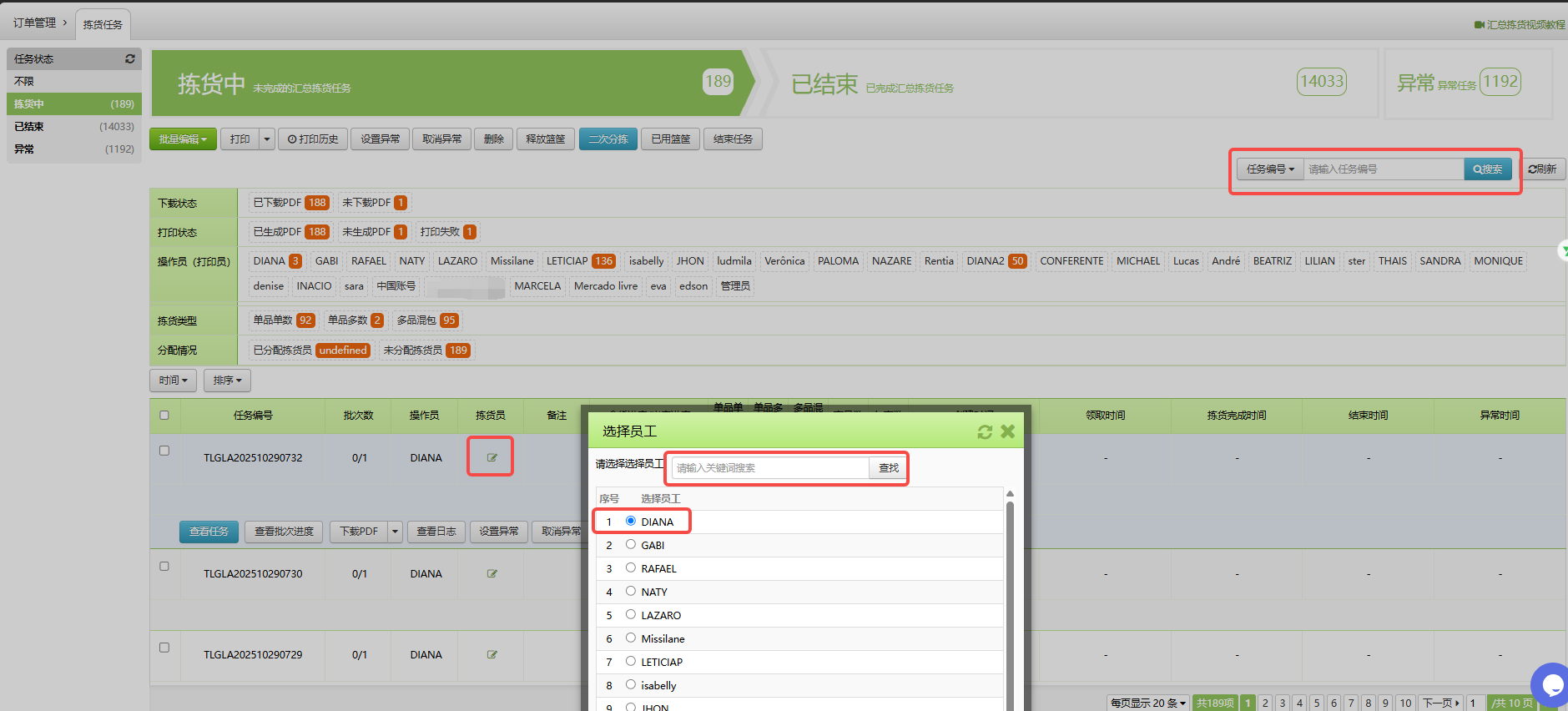
Task: Open the chat support bubble icon
Action: pyautogui.click(x=1551, y=685)
